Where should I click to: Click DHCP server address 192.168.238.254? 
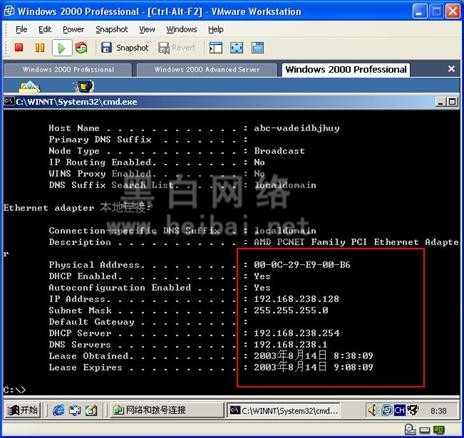pyautogui.click(x=297, y=333)
